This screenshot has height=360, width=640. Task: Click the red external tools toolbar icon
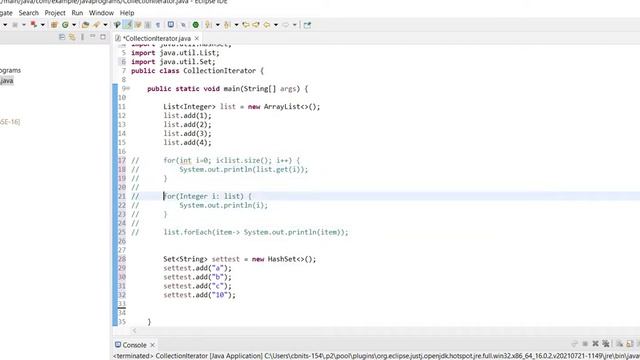[33, 24]
